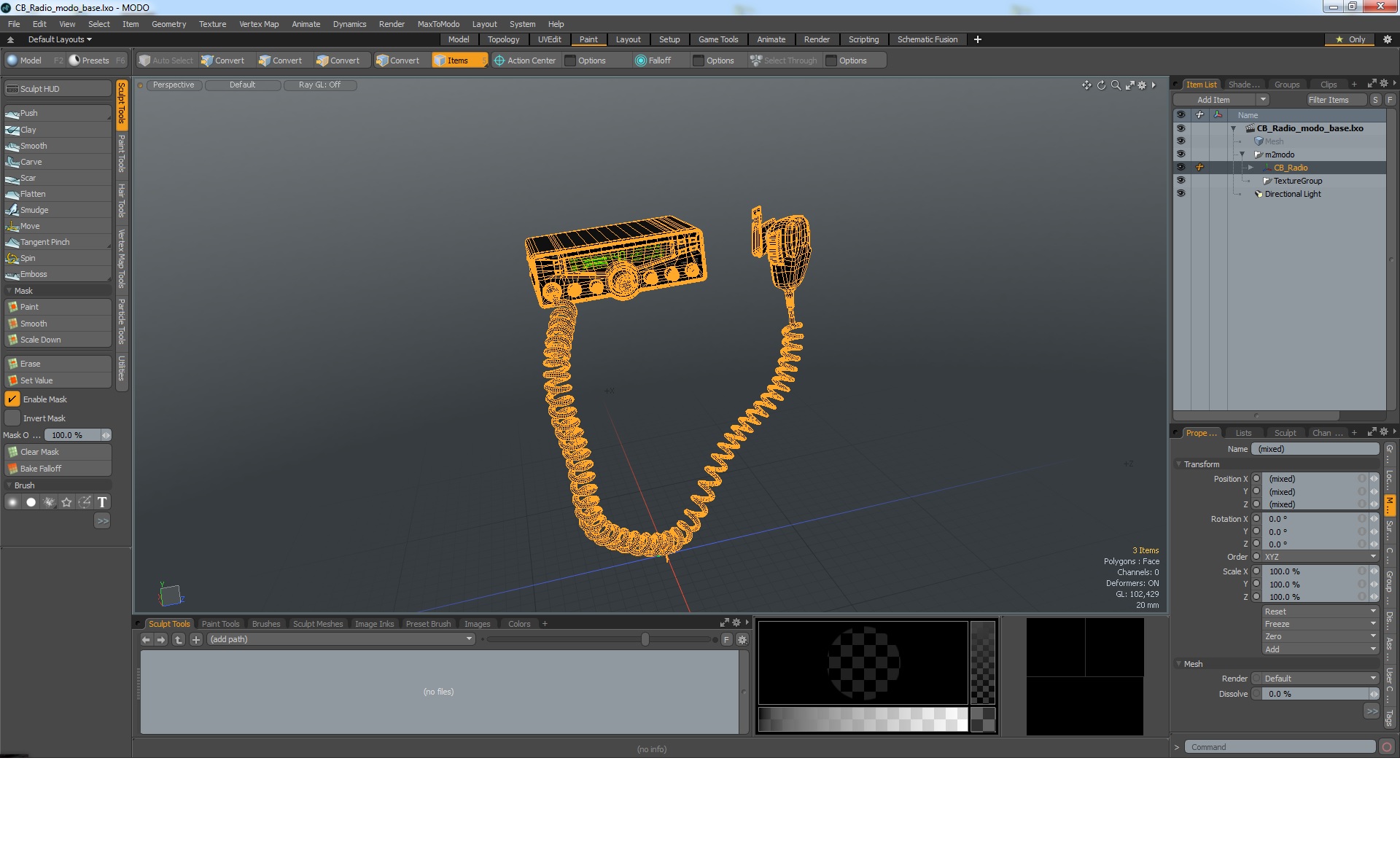The image size is (1400, 844).
Task: Click the Text brush icon
Action: [102, 502]
